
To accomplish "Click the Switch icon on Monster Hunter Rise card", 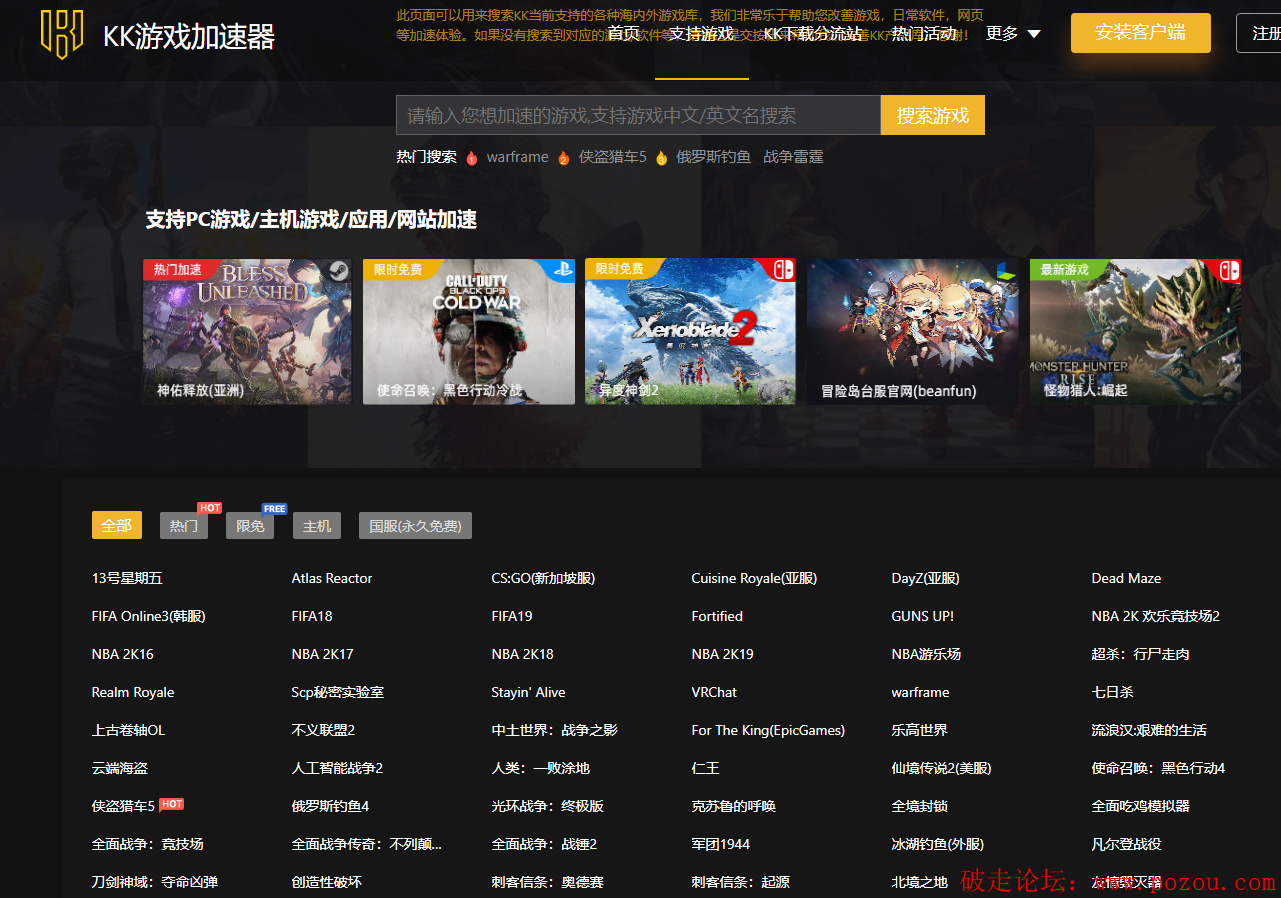I will tap(1228, 270).
